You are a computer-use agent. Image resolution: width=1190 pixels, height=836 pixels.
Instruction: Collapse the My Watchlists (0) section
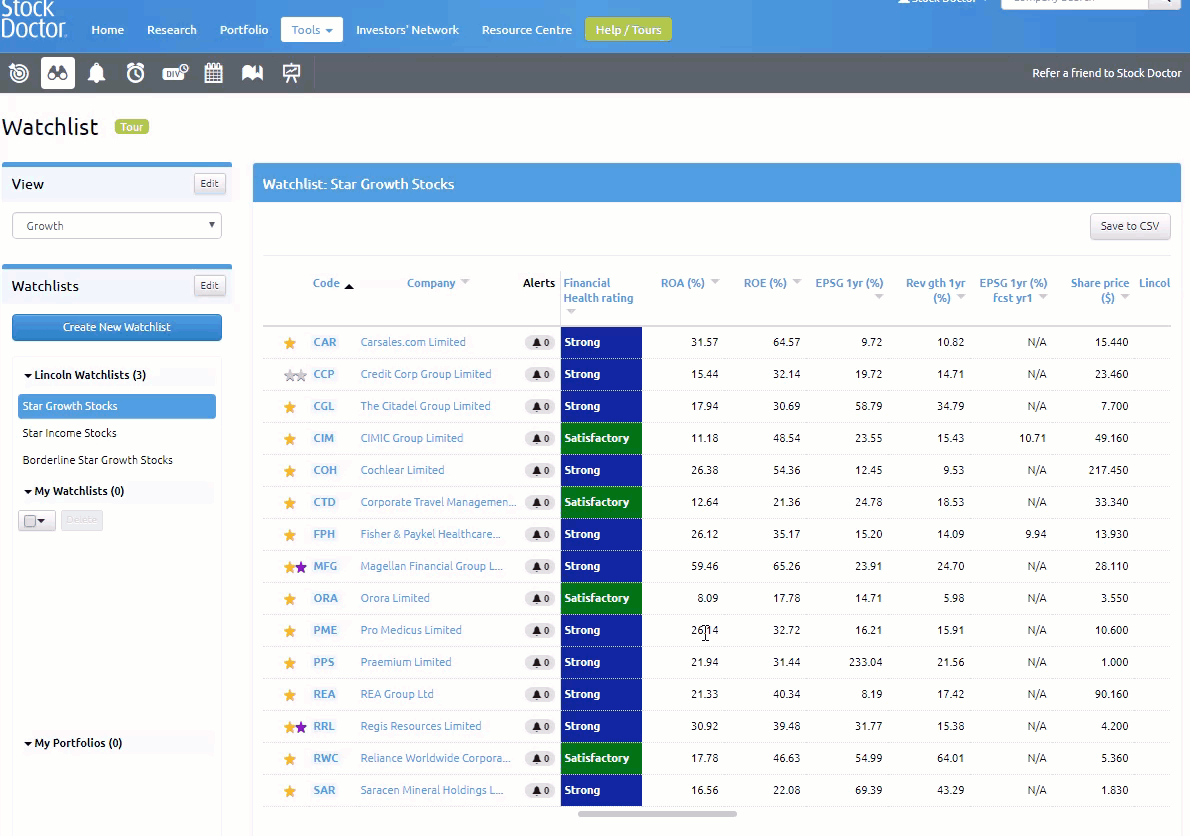point(74,491)
